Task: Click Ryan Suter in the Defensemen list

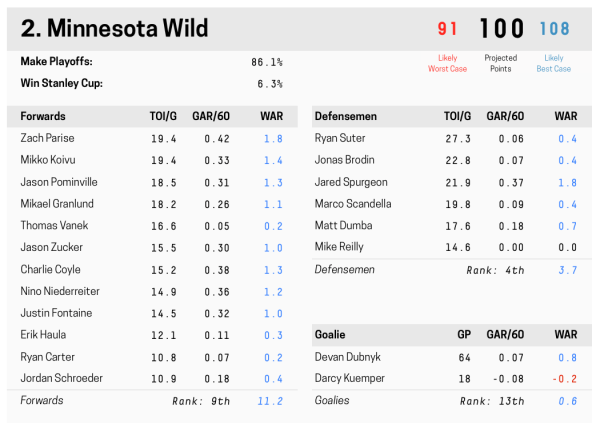Action: click(x=339, y=138)
